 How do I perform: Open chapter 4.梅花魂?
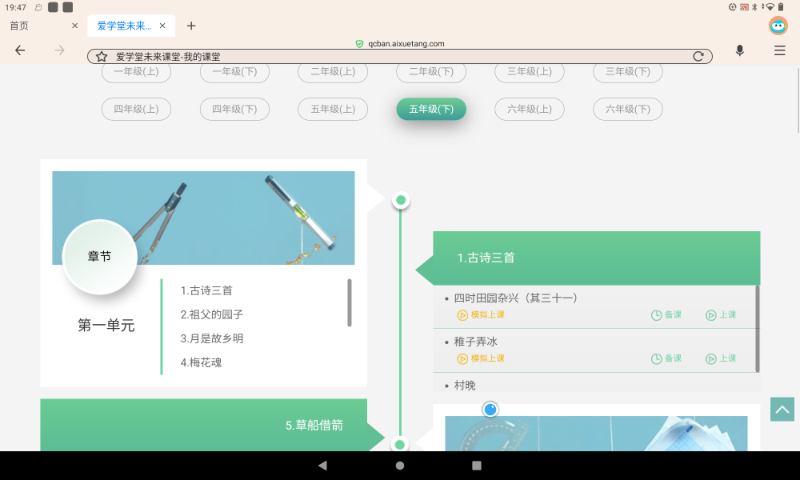tap(201, 363)
